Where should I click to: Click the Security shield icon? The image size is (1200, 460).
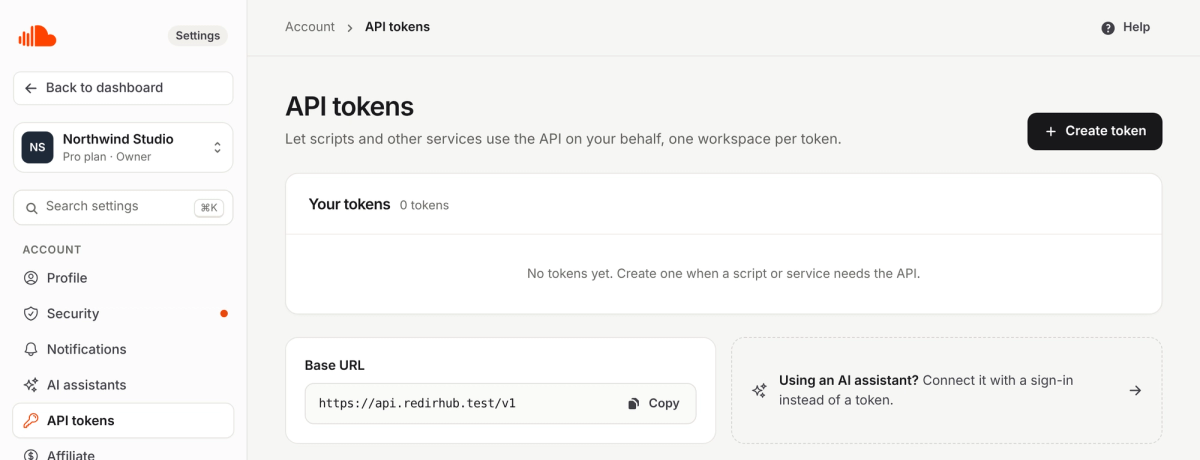click(31, 314)
